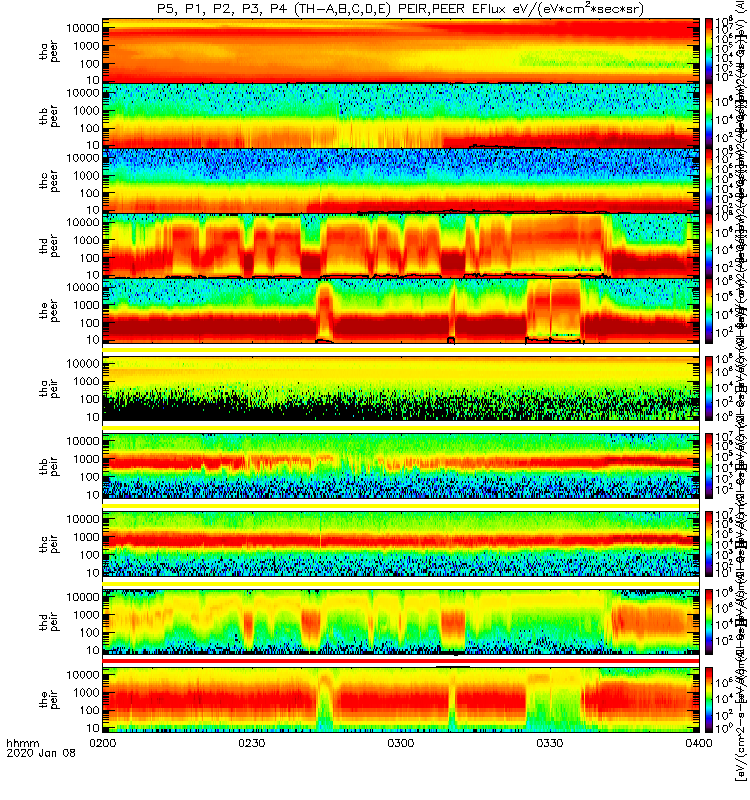Click the 2020 Jan 08 date label

(41, 753)
